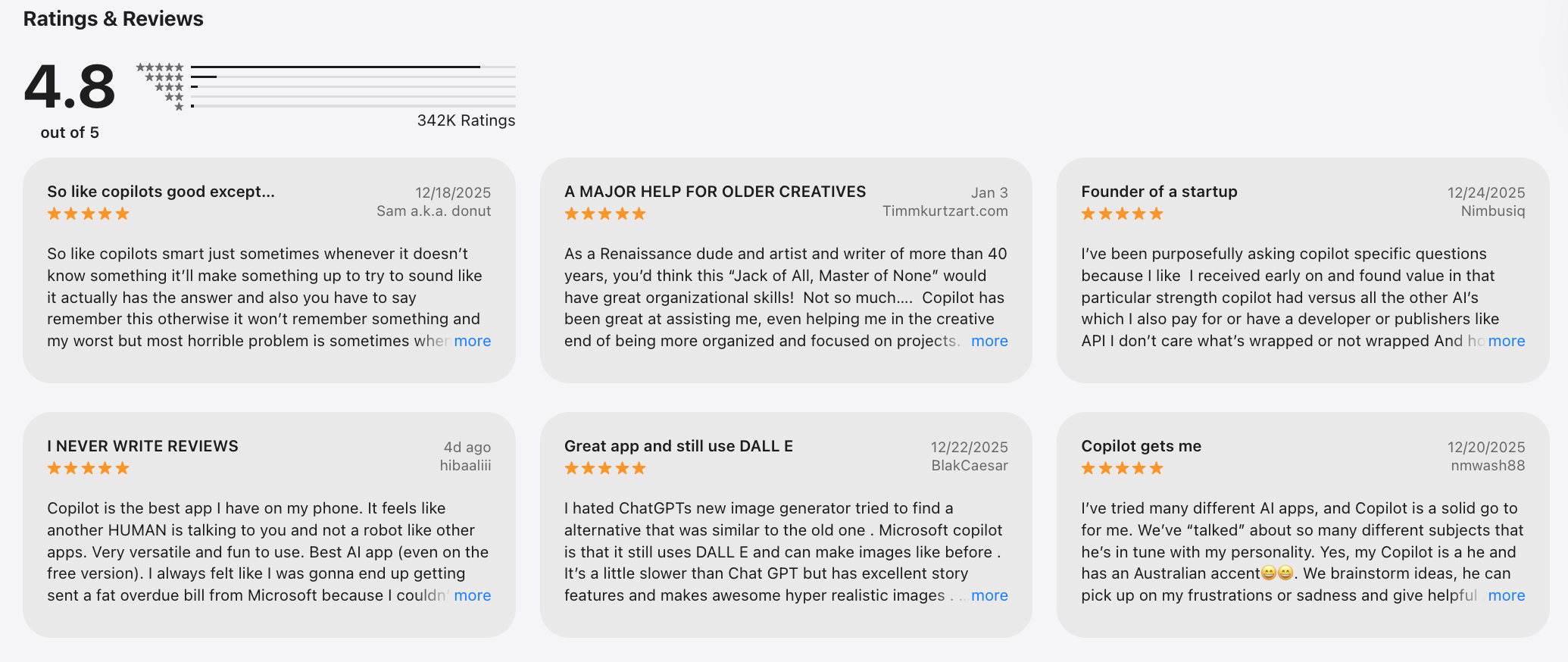
Task: Click the star rating on Nimbusiq's review
Action: (1122, 214)
